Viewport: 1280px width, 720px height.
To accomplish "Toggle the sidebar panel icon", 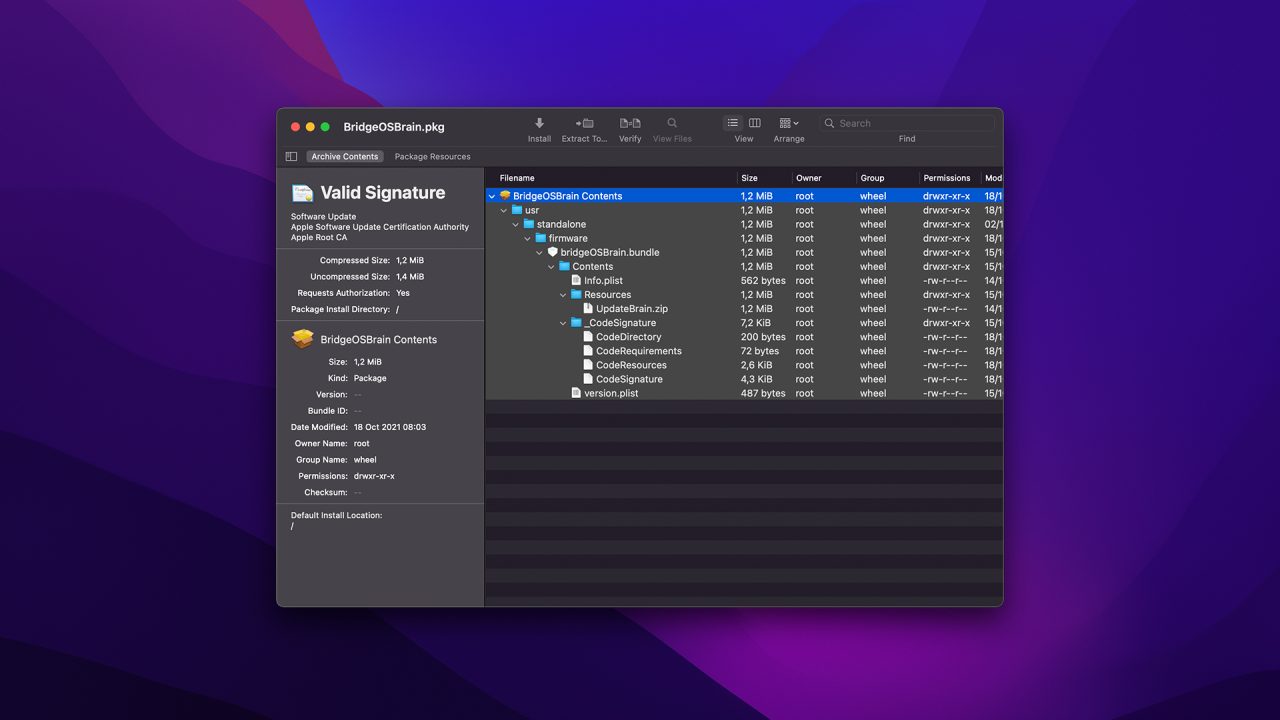I will [x=291, y=157].
